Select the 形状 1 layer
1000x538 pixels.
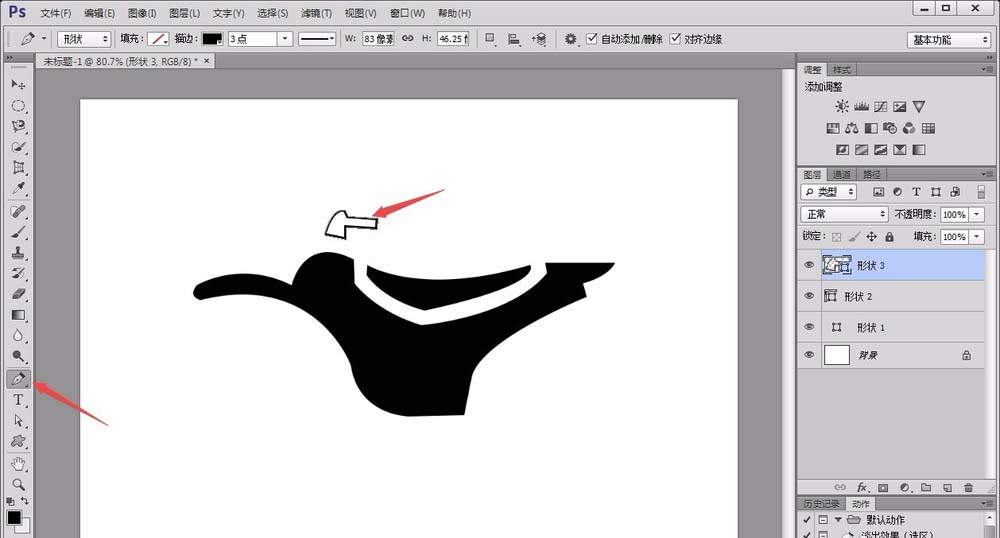point(865,327)
